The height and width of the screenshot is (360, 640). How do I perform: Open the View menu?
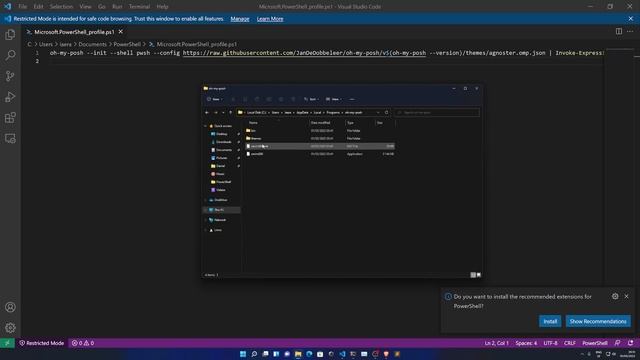point(85,7)
